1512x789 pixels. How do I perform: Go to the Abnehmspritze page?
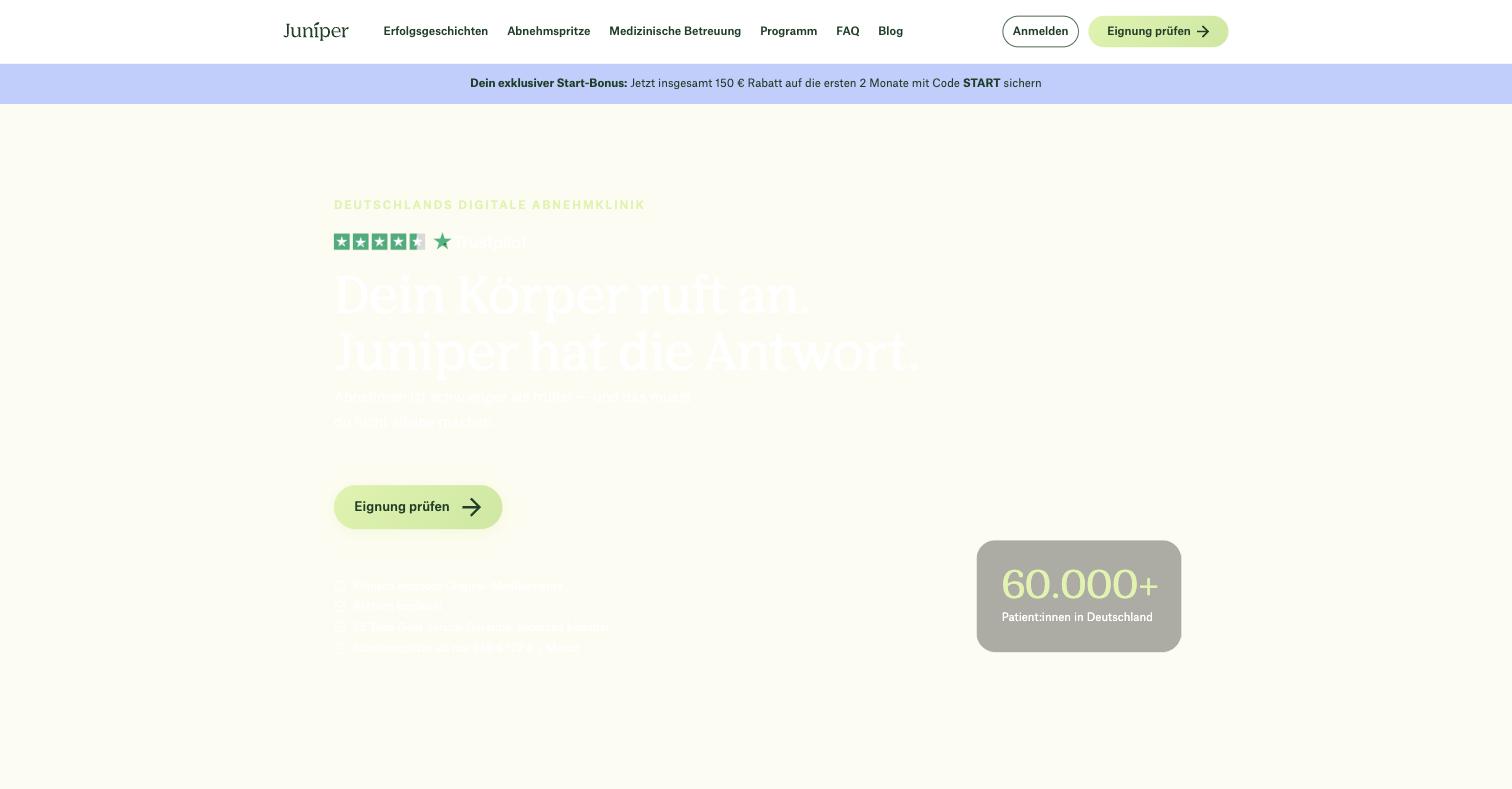click(549, 31)
